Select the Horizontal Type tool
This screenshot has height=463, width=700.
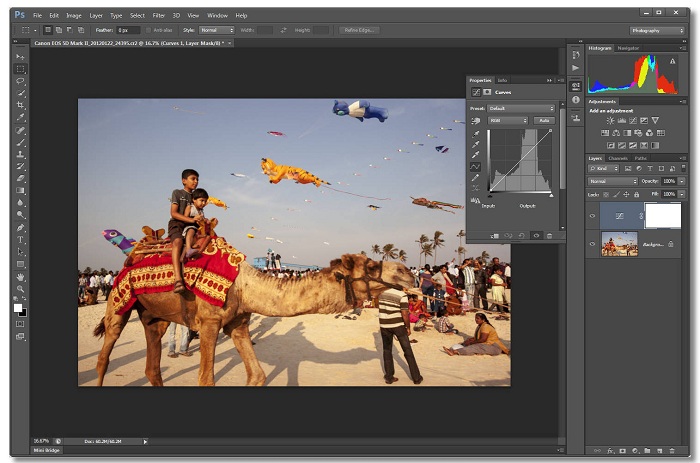coord(20,240)
